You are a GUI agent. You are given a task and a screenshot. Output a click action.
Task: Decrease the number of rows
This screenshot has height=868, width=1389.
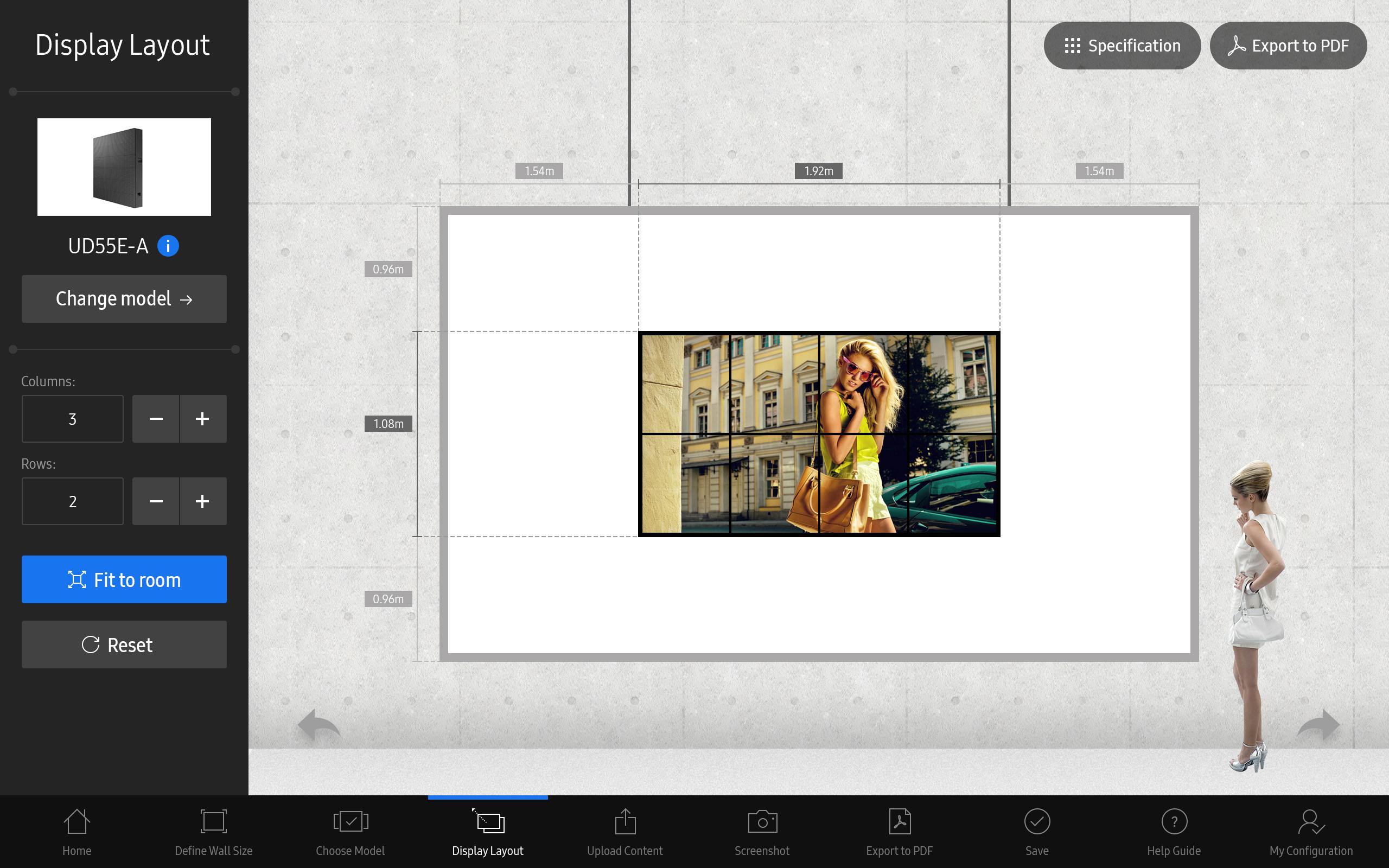(156, 501)
